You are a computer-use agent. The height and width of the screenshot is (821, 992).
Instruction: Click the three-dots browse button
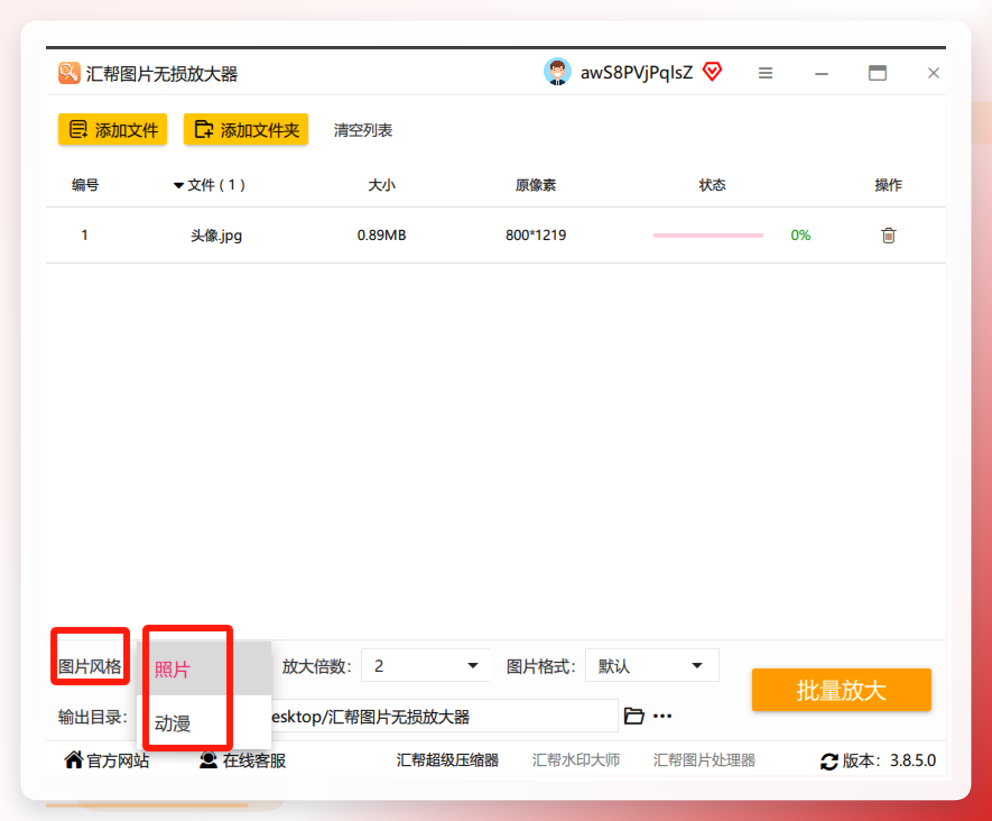[x=662, y=716]
